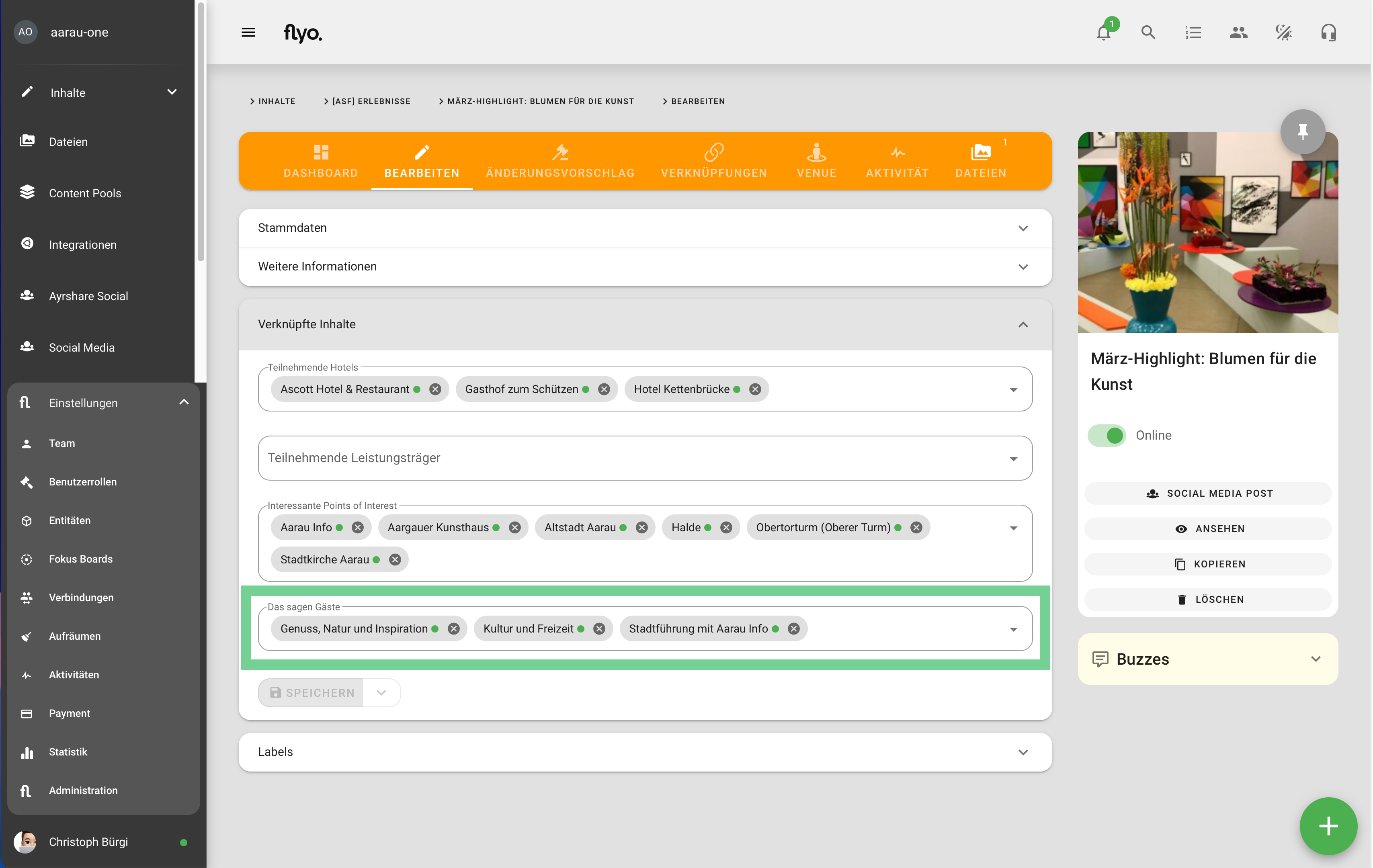Click the pin icon above the image
This screenshot has height=868, width=1373.
(x=1302, y=132)
